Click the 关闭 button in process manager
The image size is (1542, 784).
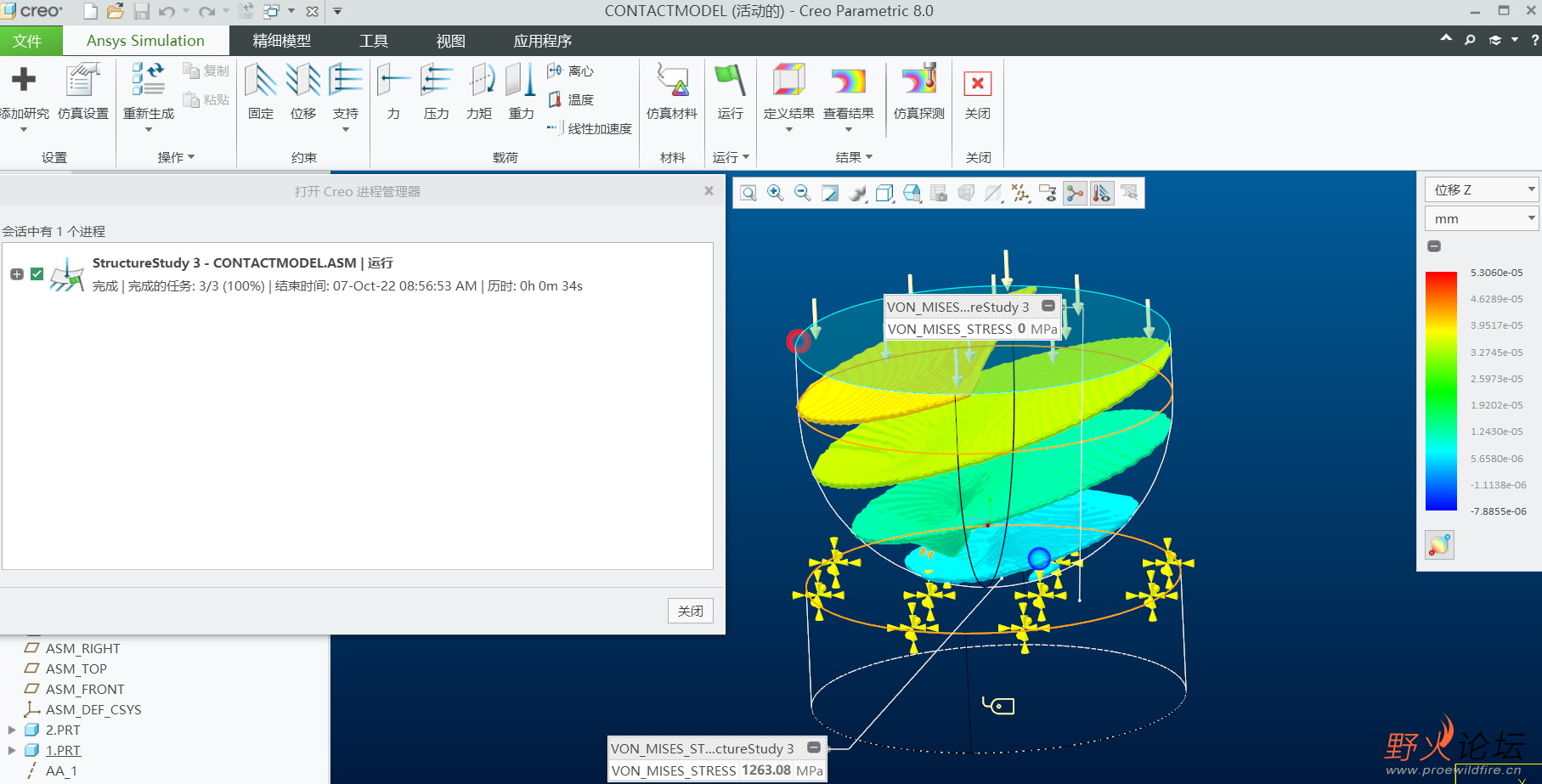(690, 611)
